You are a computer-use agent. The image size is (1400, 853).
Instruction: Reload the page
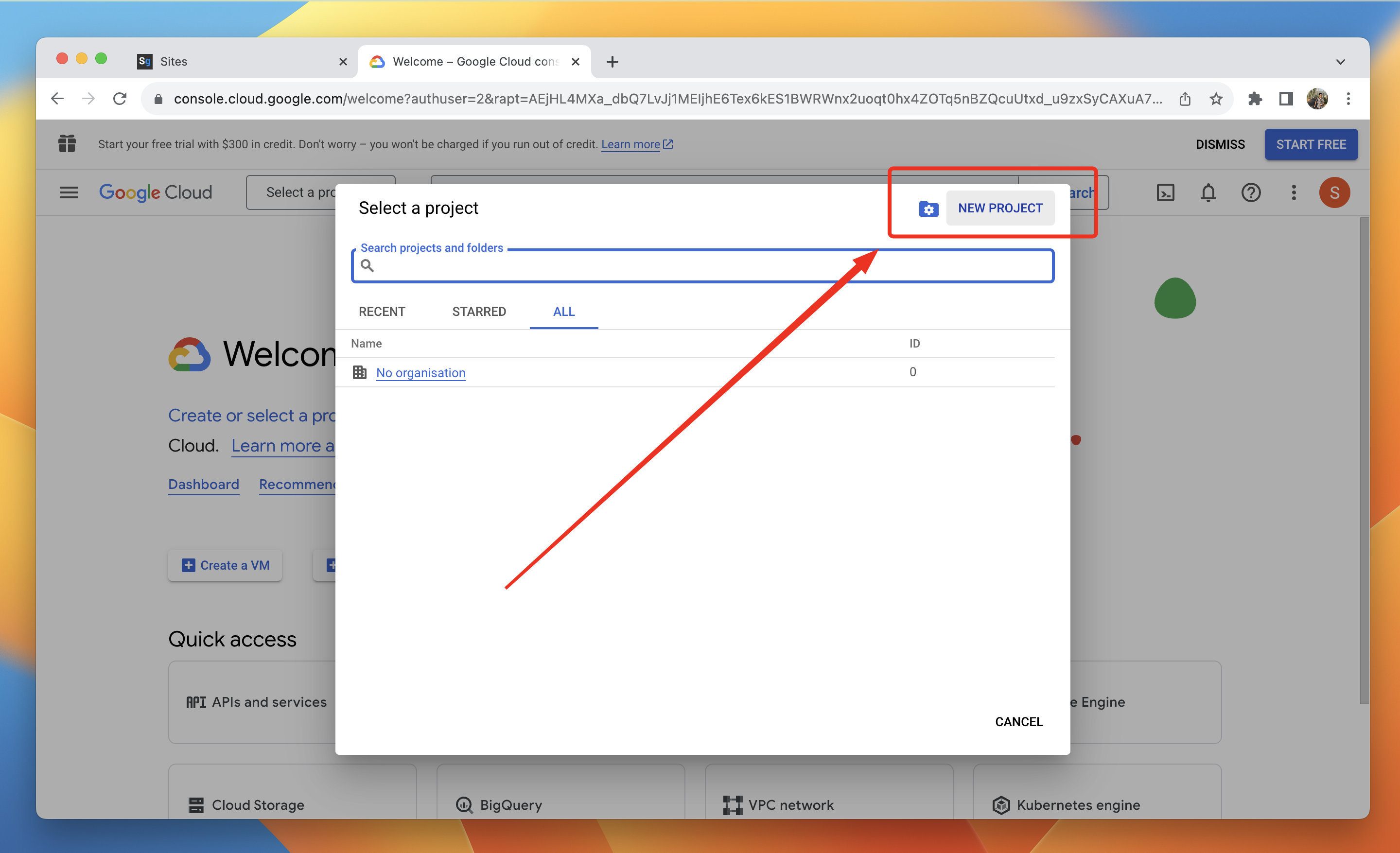pos(119,99)
